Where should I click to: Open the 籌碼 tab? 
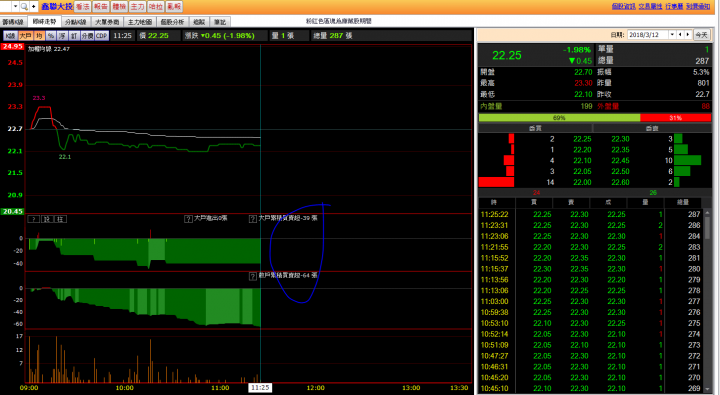pyautogui.click(x=199, y=22)
